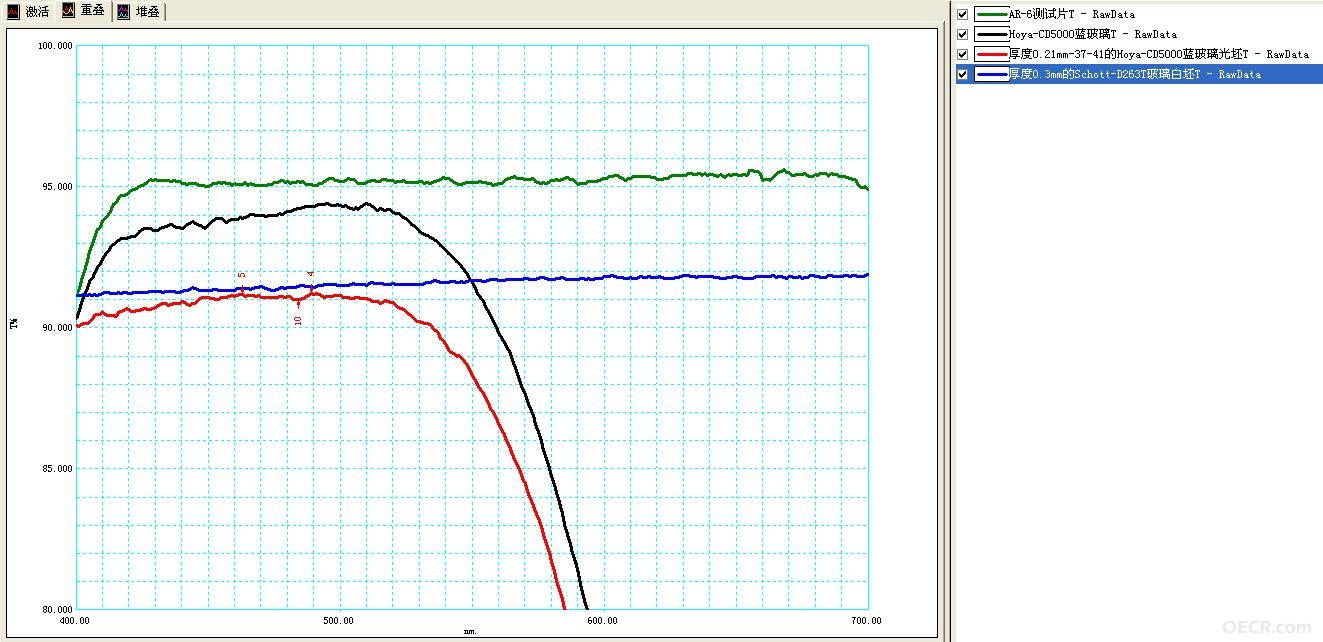
Task: Uncheck the AR-6测试片T RawData checkbox
Action: 963,14
